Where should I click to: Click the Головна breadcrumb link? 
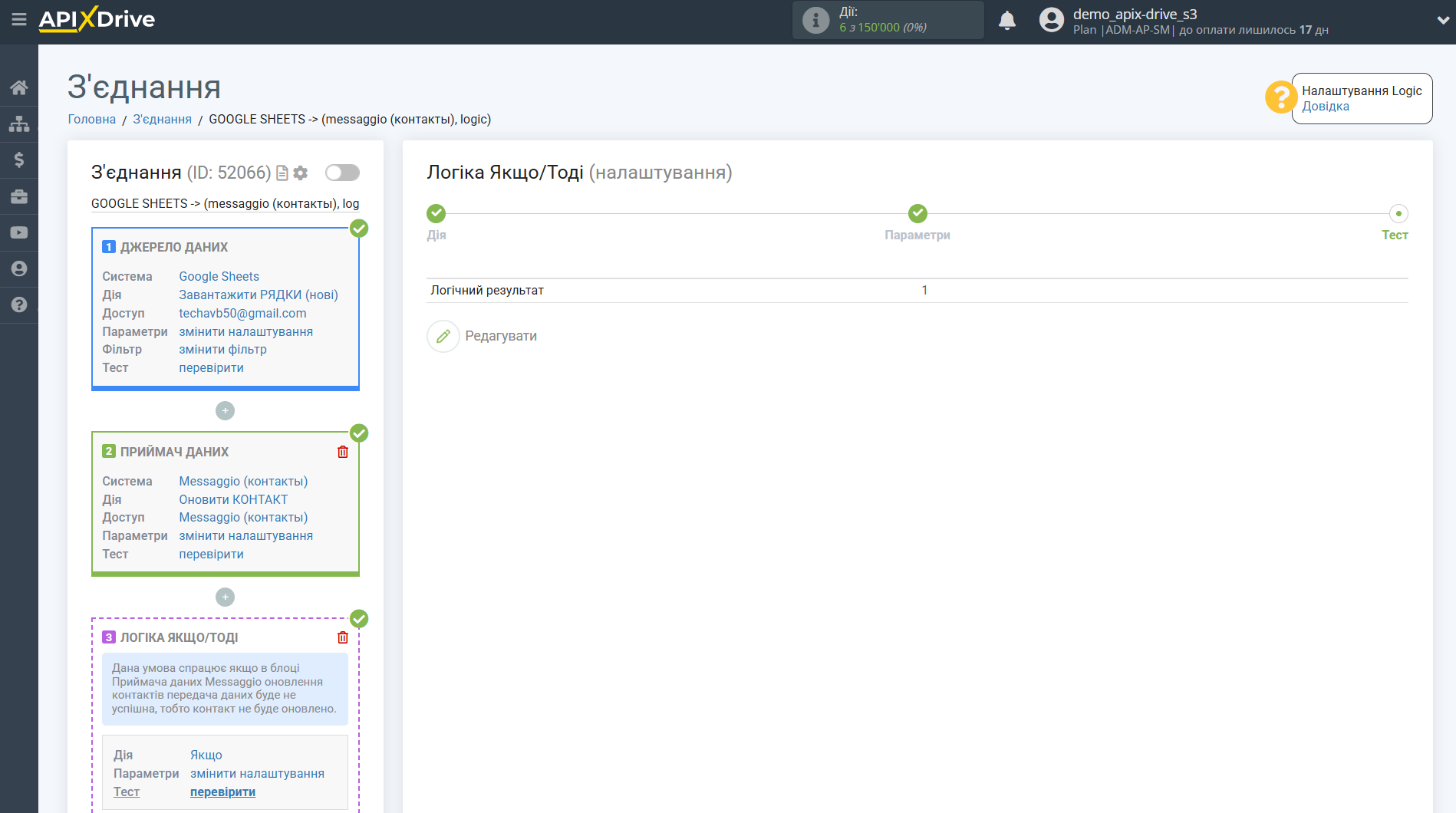point(91,119)
